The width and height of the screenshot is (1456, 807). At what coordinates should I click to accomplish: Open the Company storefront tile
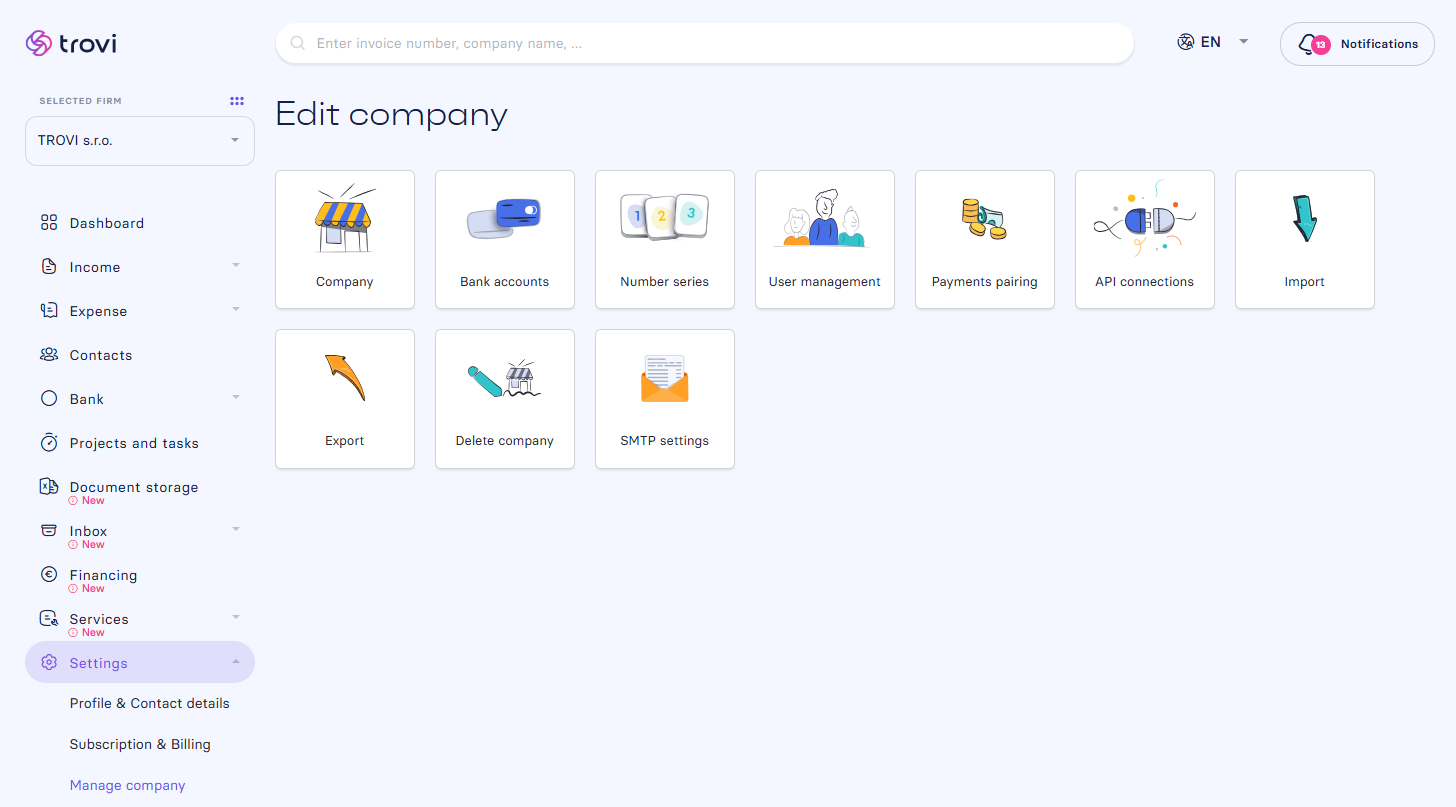tap(345, 239)
